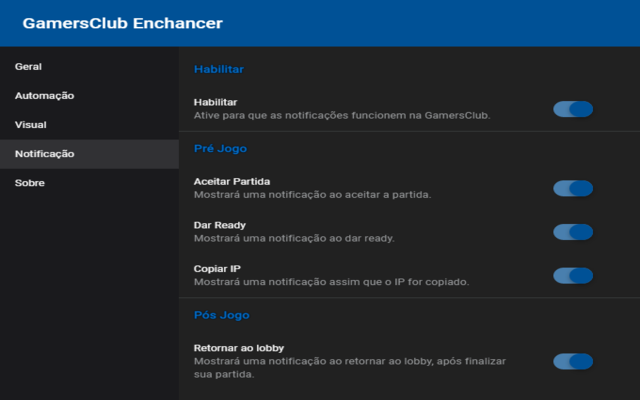This screenshot has width=640, height=400.
Task: Open the Sobre page
Action: pos(89,183)
